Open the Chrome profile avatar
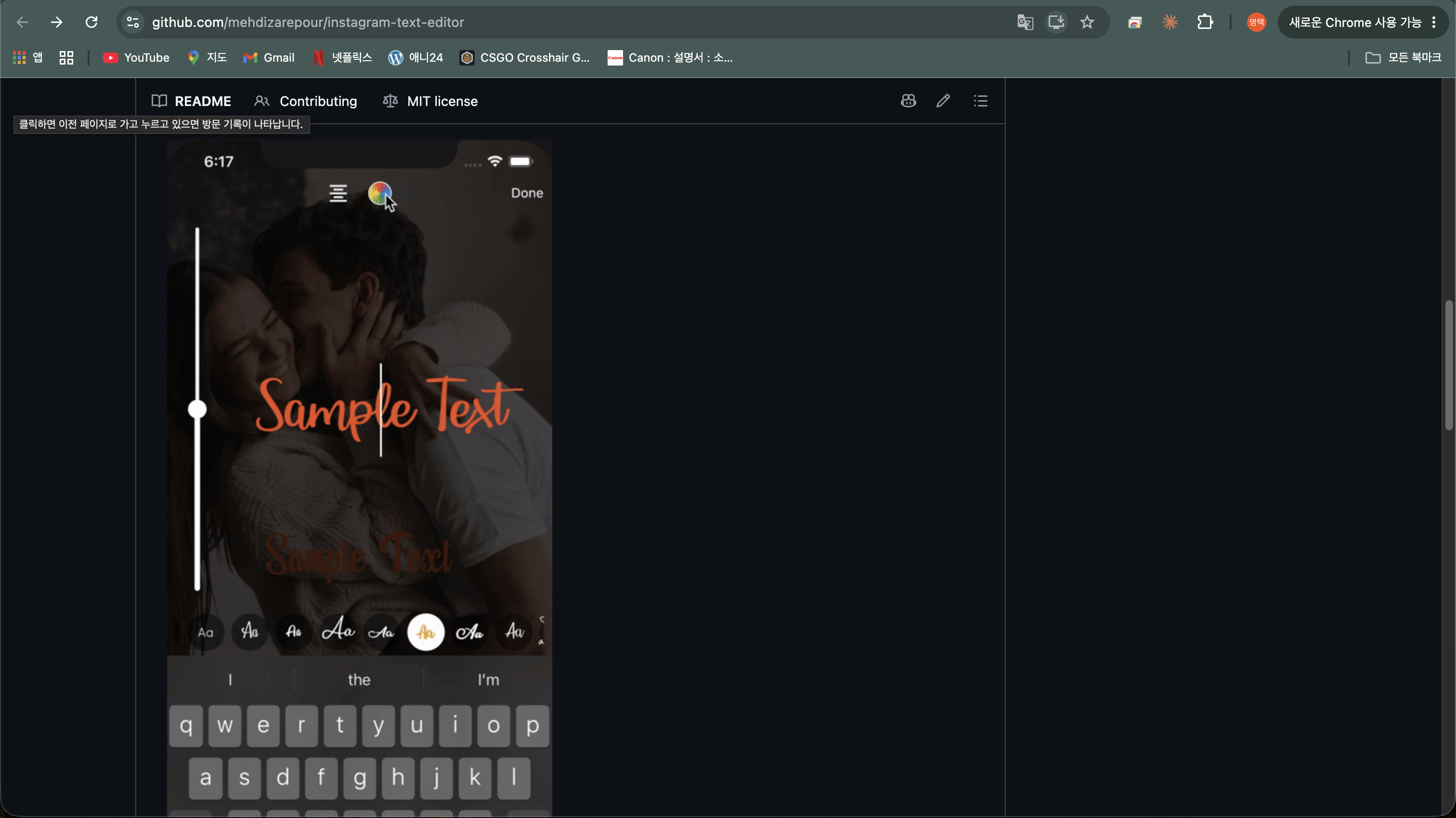 tap(1256, 22)
